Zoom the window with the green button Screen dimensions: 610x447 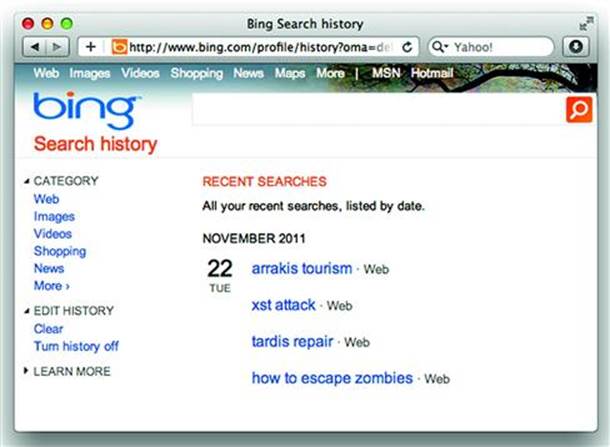click(x=67, y=23)
